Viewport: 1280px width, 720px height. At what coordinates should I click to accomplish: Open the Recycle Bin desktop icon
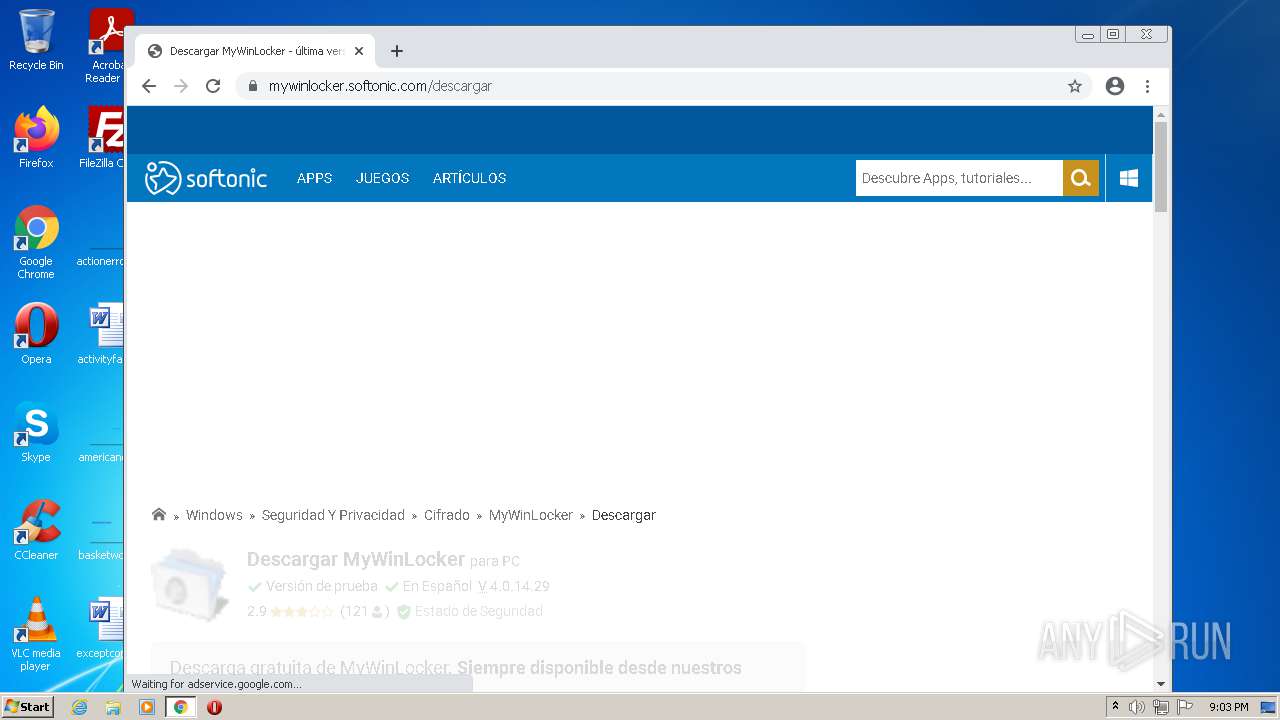[36, 40]
